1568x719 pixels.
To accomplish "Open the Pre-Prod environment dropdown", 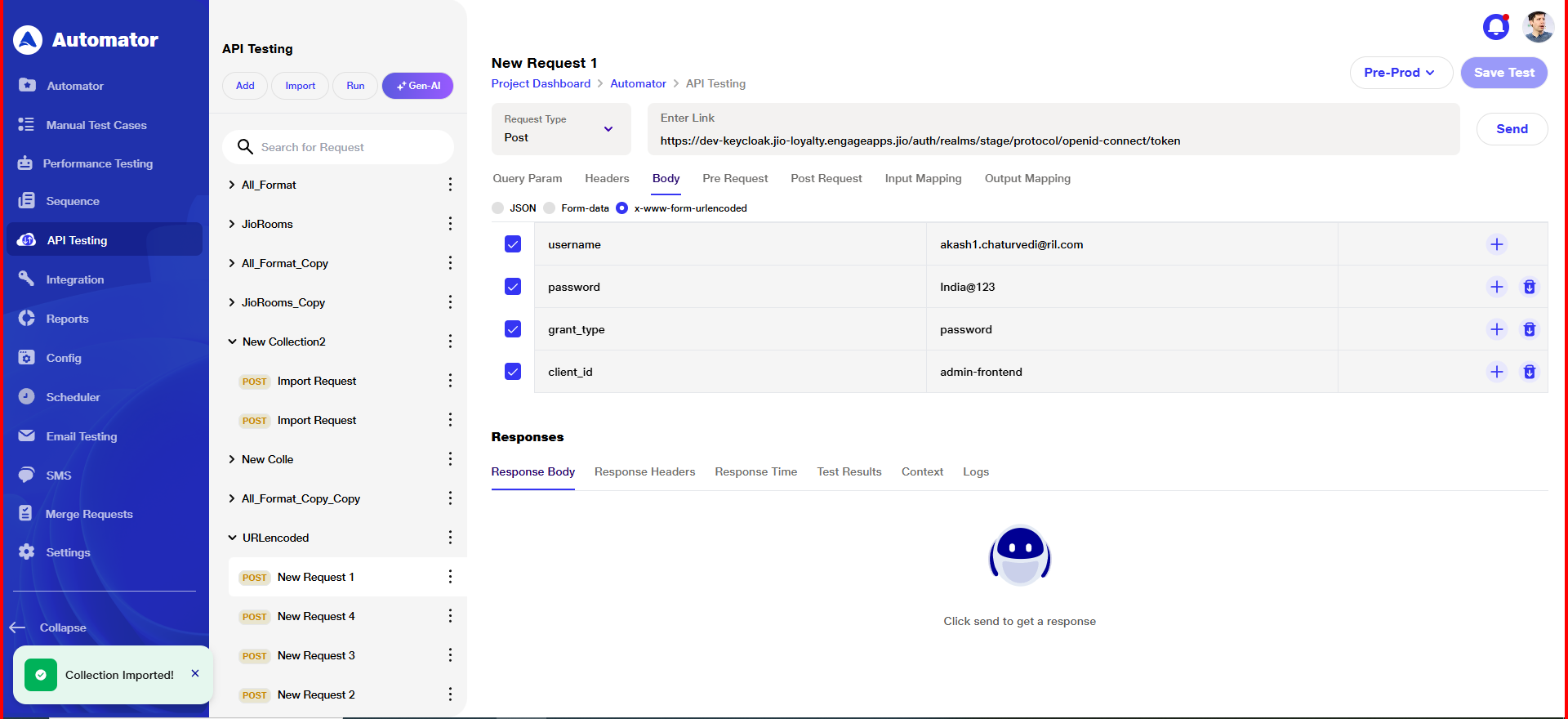I will [1400, 73].
